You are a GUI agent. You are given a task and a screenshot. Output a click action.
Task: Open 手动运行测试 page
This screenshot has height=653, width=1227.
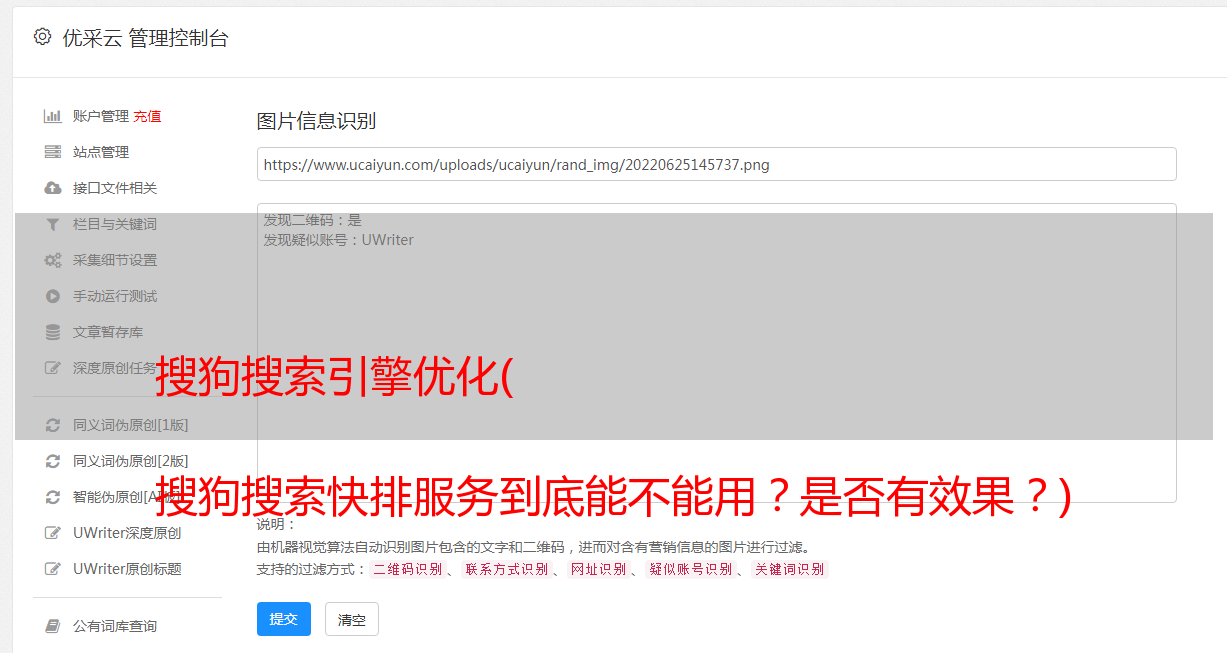pos(115,296)
